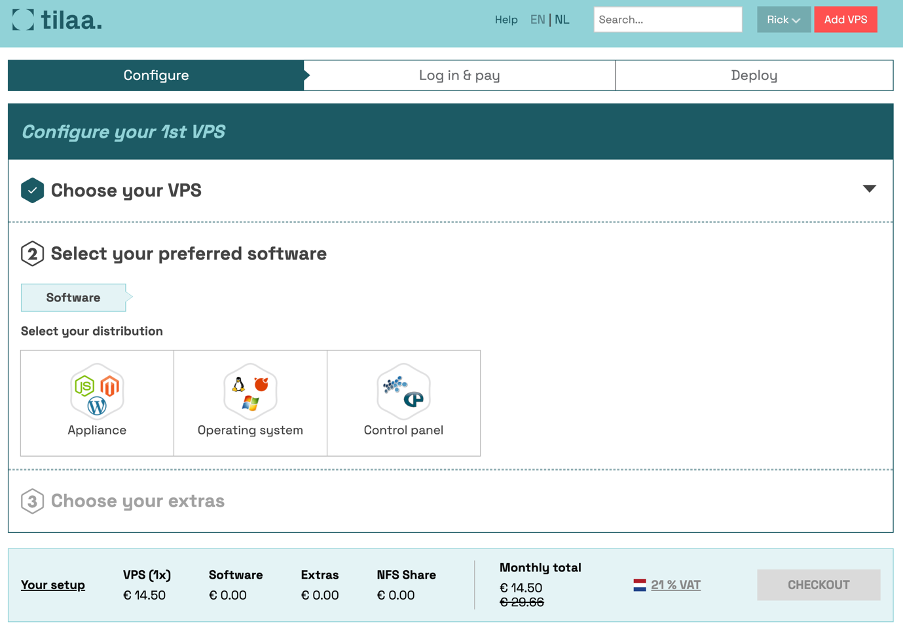
Task: Select the Operating system distribution icon
Action: (250, 392)
